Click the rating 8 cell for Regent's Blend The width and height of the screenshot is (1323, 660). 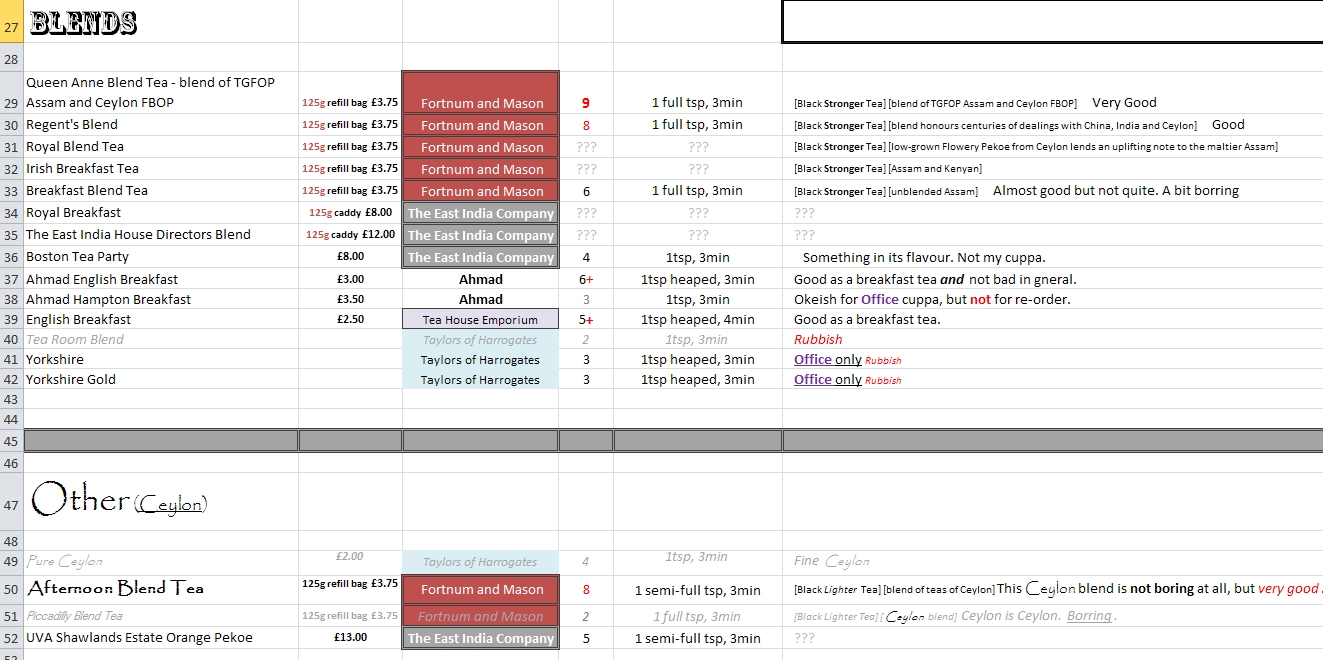(x=586, y=125)
